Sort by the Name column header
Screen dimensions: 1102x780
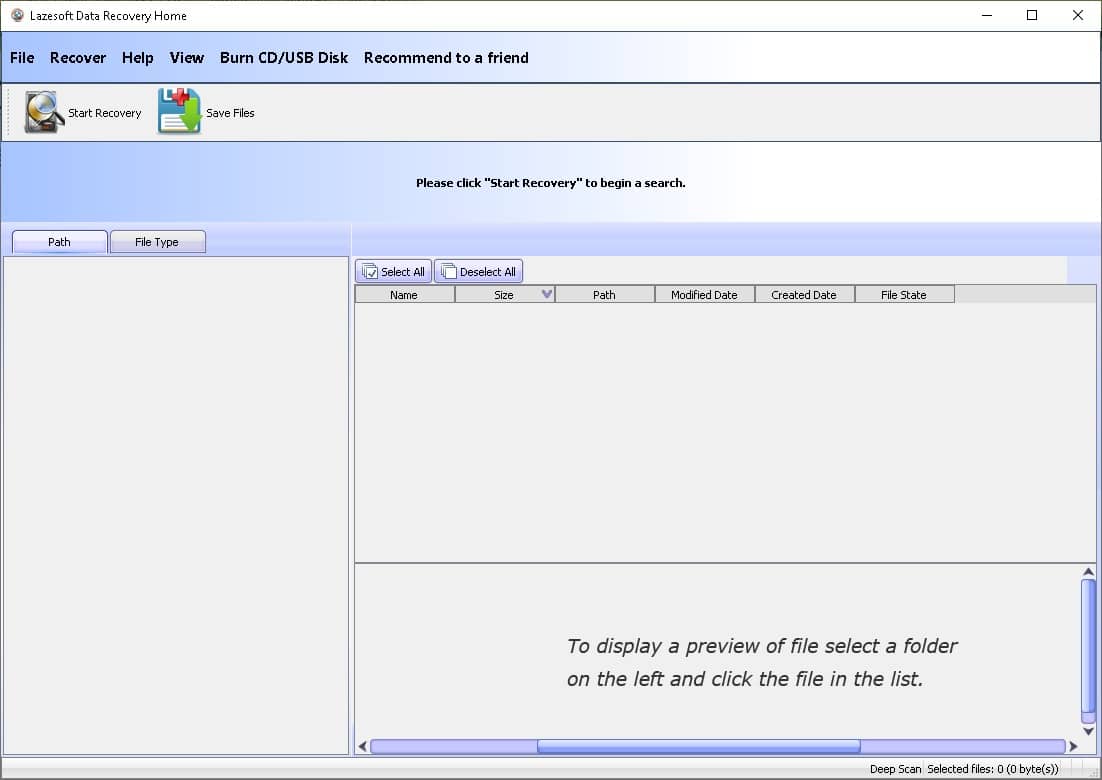[x=405, y=294]
